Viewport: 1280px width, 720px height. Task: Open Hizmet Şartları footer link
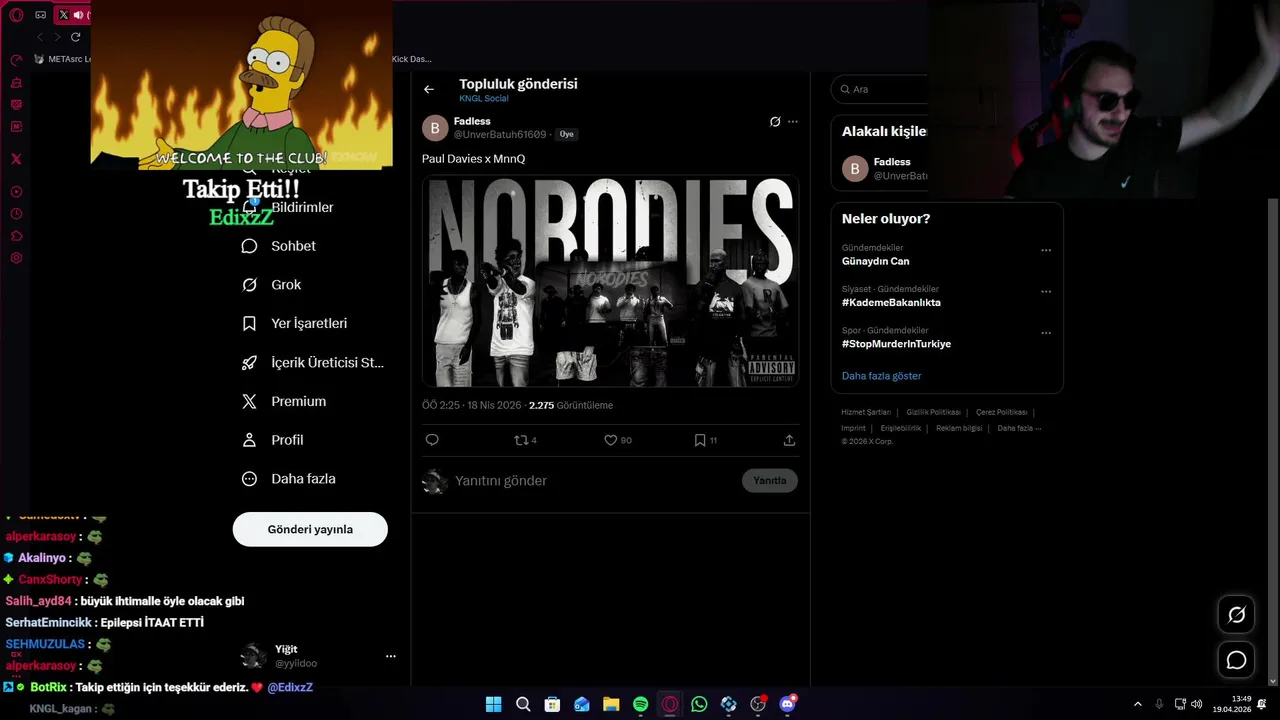866,412
